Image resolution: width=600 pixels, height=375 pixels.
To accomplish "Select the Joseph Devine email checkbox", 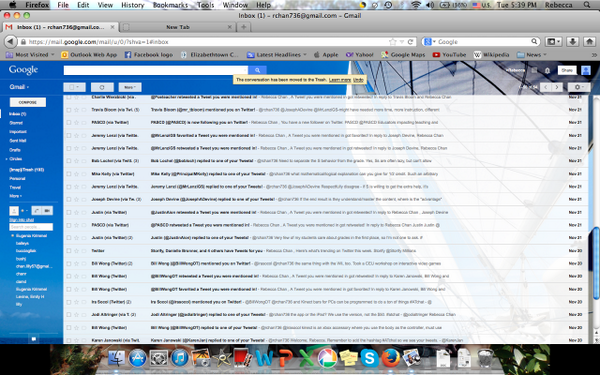I will [x=69, y=199].
